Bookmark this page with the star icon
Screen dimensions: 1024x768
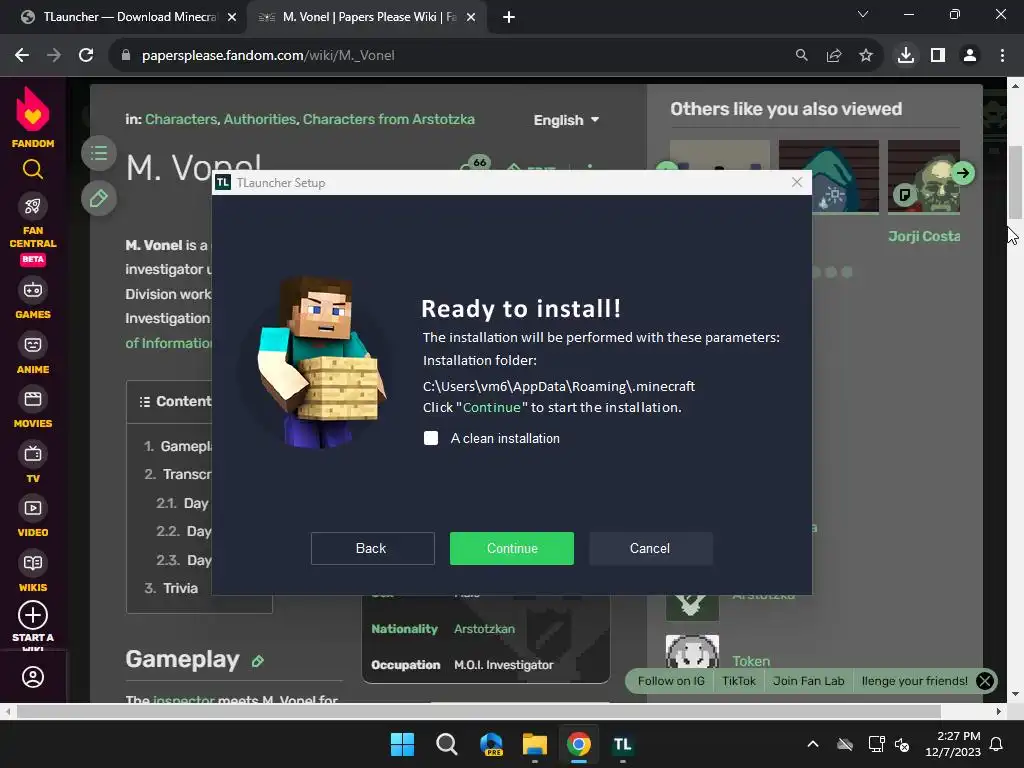pyautogui.click(x=866, y=56)
